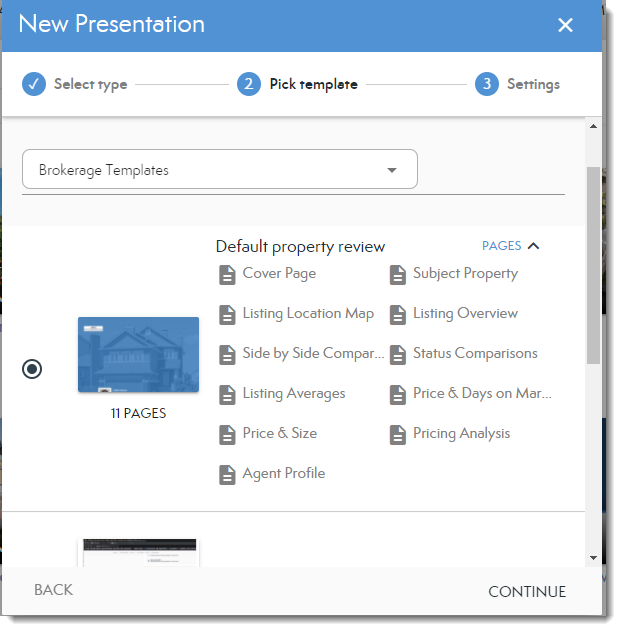
Task: Click the scrollbar down arrow
Action: 593,557
